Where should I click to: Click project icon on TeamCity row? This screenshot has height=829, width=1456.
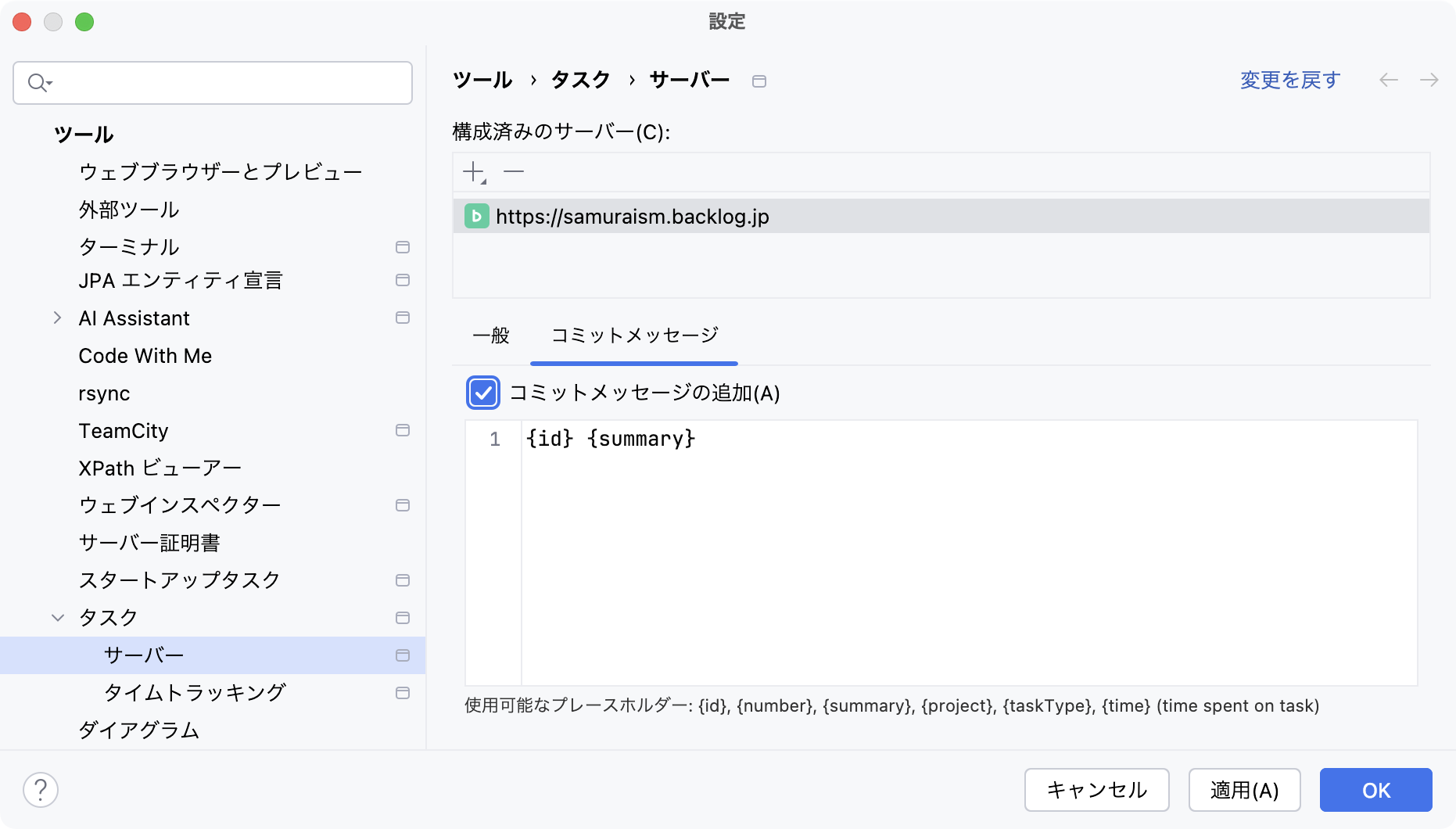point(403,430)
